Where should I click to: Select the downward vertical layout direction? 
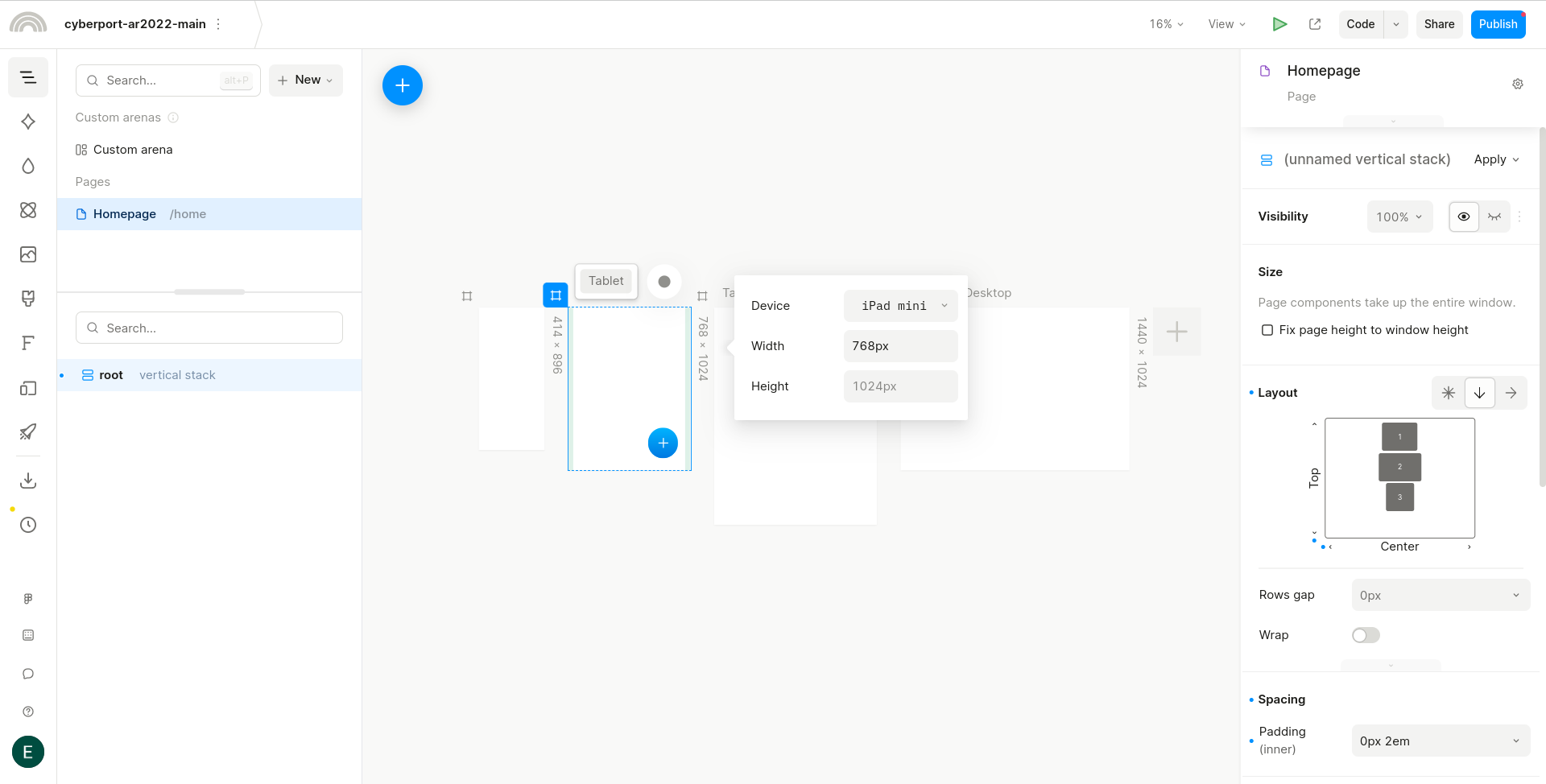(x=1479, y=393)
